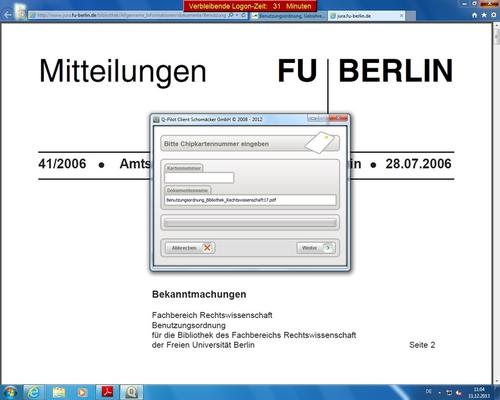Image resolution: width=500 pixels, height=400 pixels.
Task: Open the Internet Explorer home icon
Action: click(474, 15)
